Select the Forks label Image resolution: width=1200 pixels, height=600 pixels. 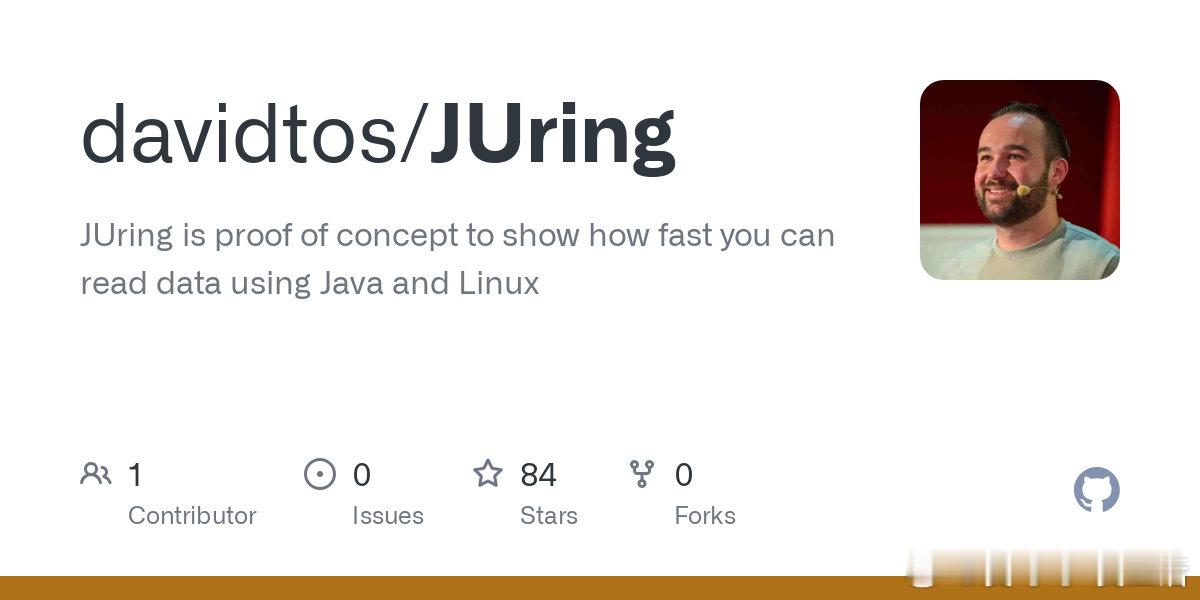705,516
